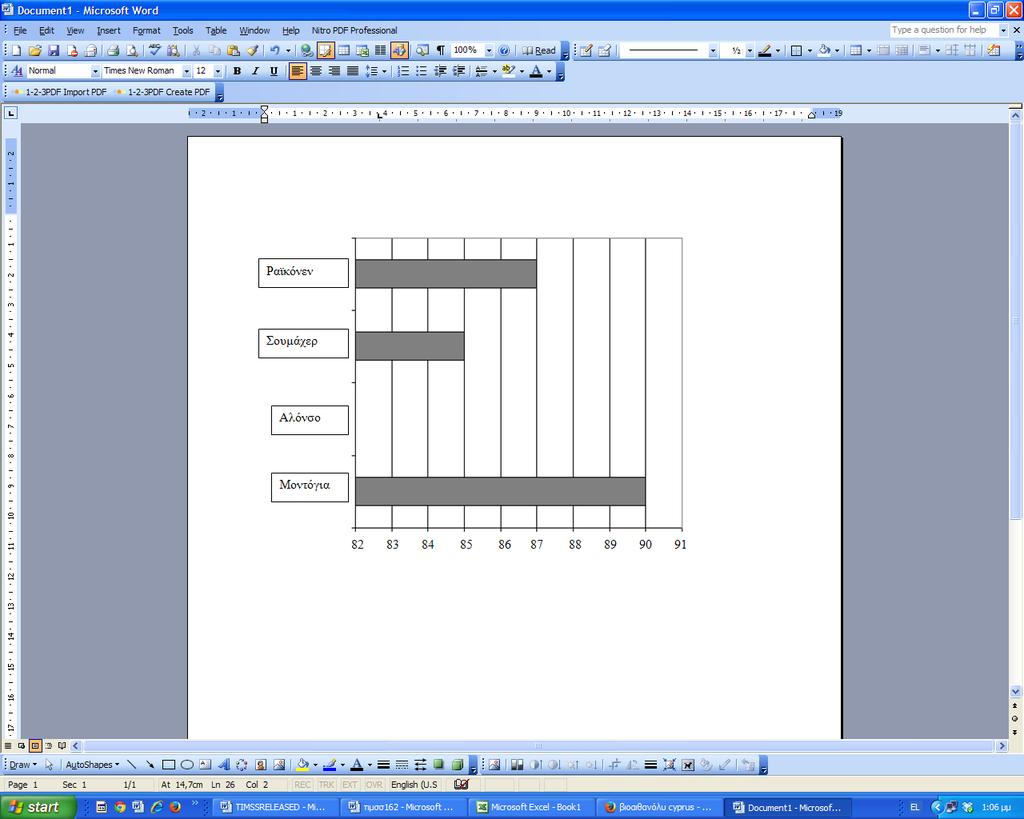
Task: Paste from the clipboard
Action: tap(233, 50)
